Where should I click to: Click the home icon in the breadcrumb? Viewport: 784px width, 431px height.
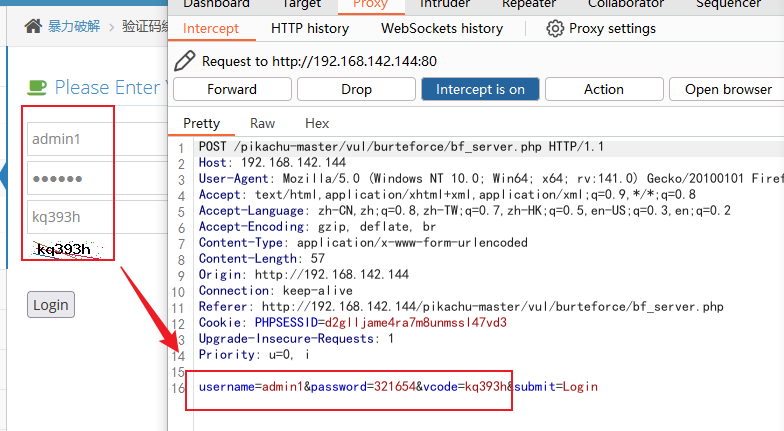33,26
